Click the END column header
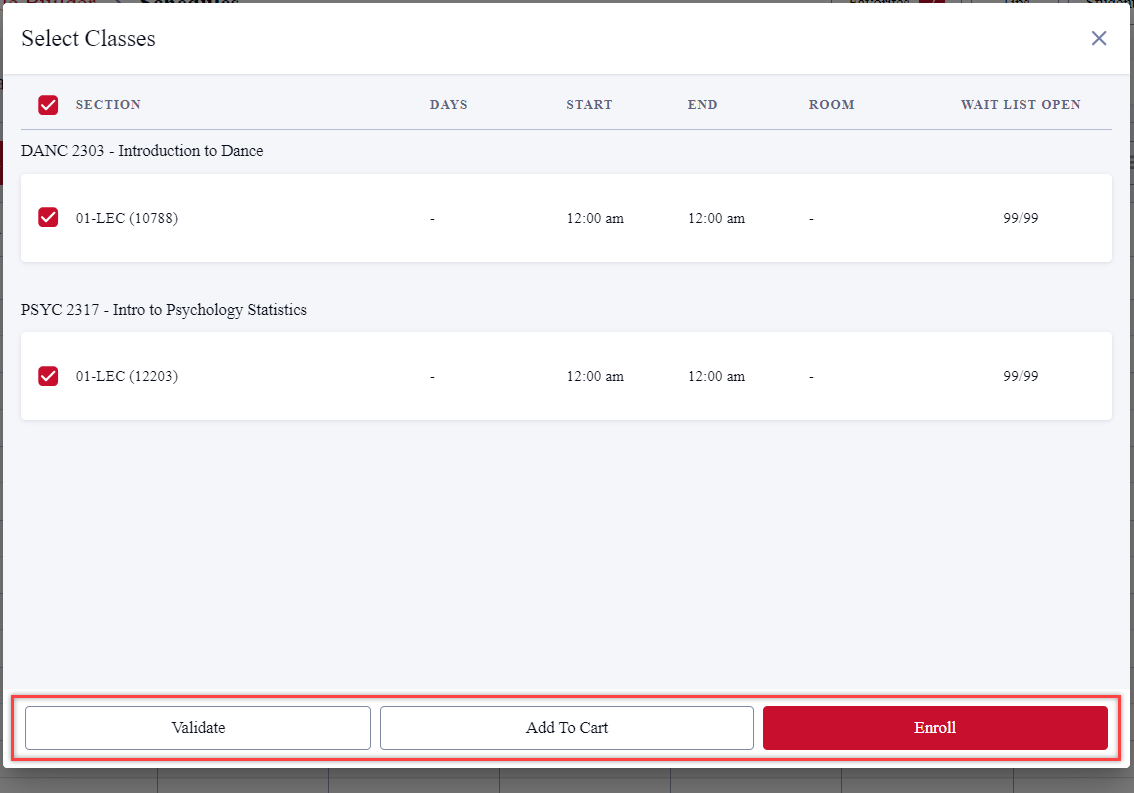This screenshot has width=1134, height=793. [702, 105]
